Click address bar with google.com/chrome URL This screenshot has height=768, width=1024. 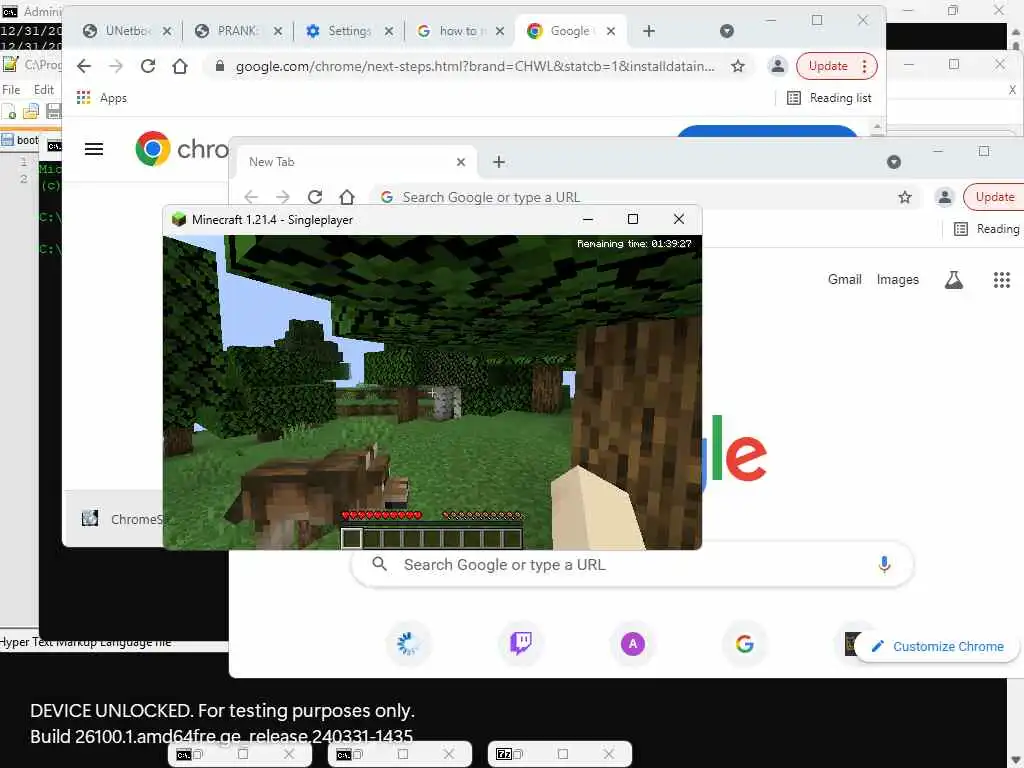tap(475, 66)
